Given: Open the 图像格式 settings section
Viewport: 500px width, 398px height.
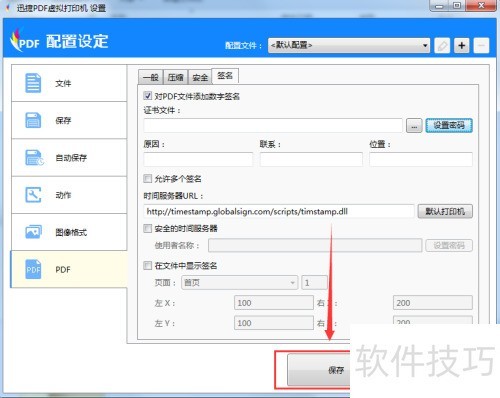Looking at the screenshot, I should click(69, 232).
